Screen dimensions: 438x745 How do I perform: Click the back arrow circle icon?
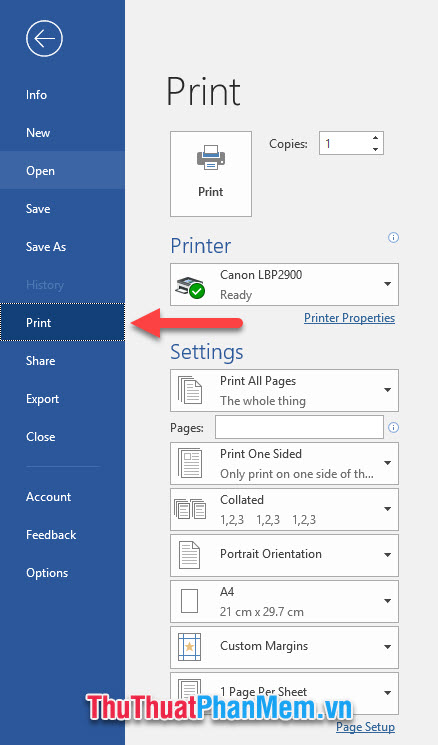point(44,38)
